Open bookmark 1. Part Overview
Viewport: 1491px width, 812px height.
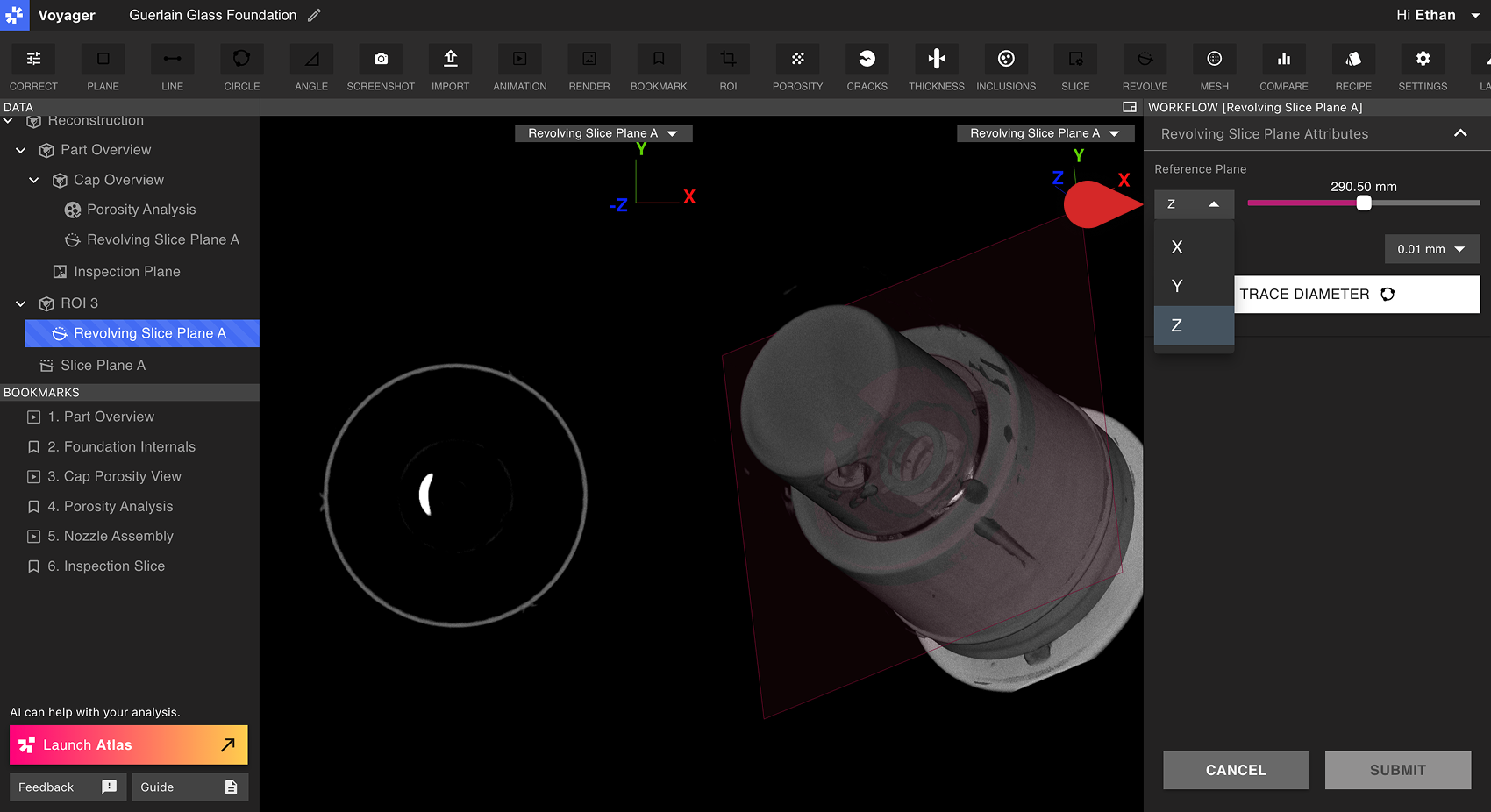click(90, 417)
